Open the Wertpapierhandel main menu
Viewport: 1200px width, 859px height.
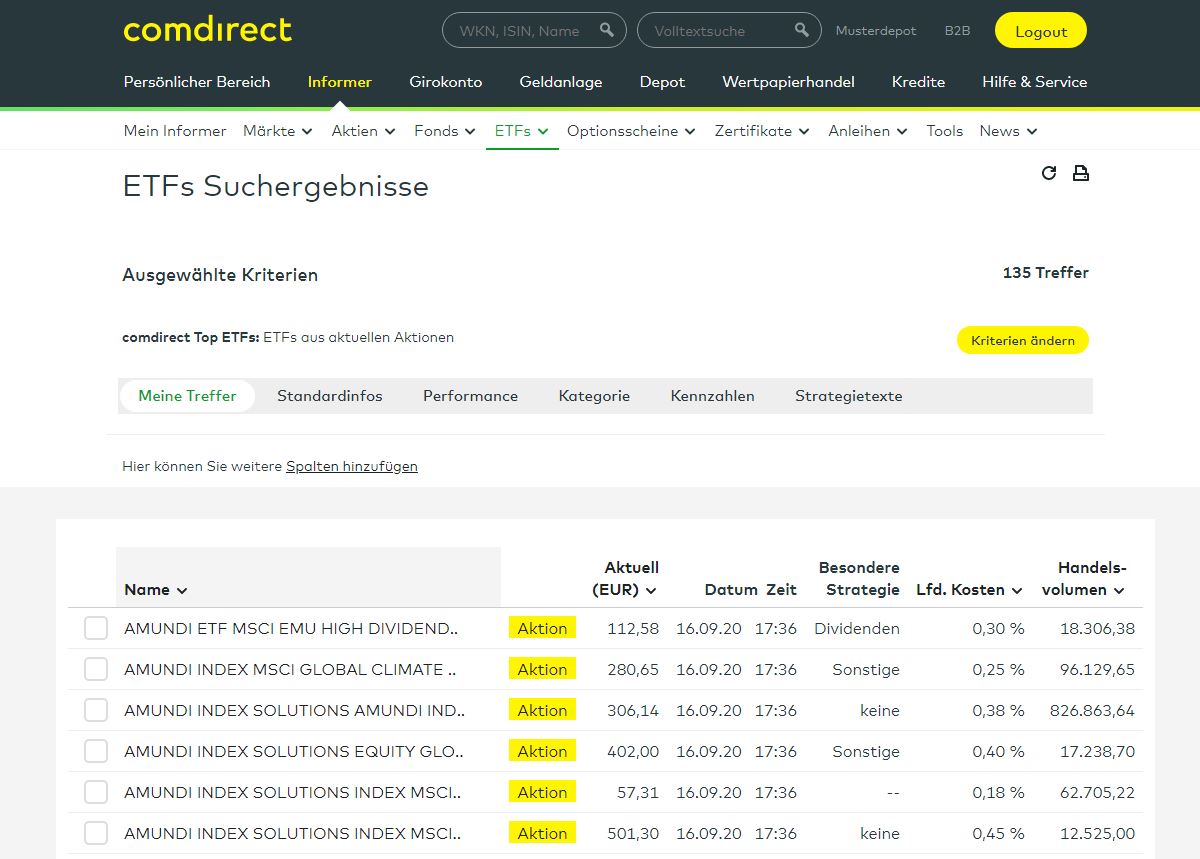click(788, 82)
